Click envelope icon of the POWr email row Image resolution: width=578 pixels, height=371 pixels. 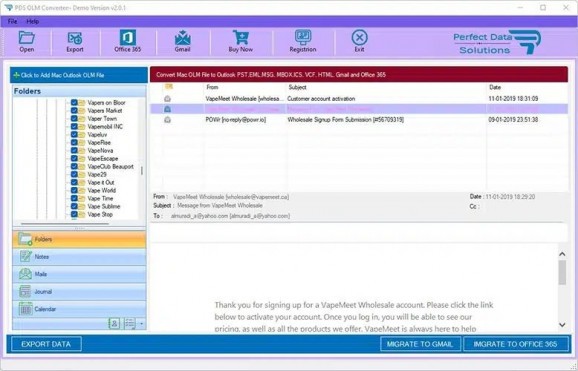(167, 119)
